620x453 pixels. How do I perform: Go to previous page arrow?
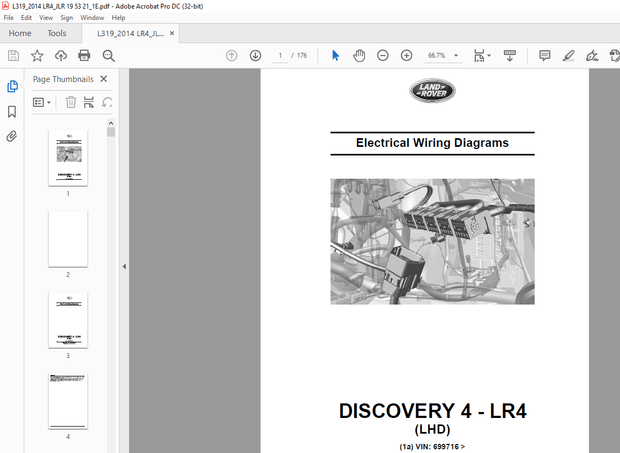[232, 56]
